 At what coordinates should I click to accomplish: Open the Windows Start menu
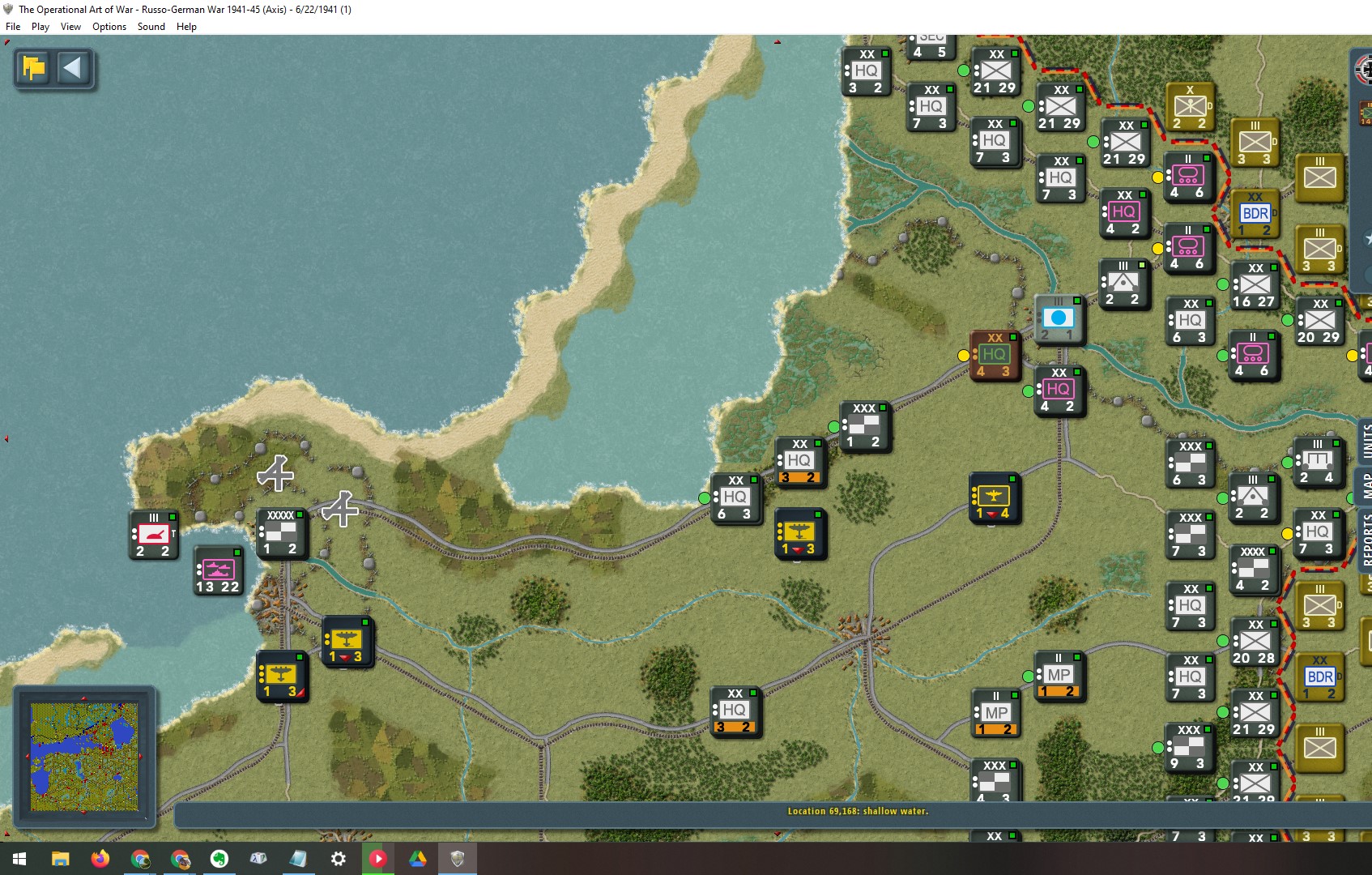point(19,859)
